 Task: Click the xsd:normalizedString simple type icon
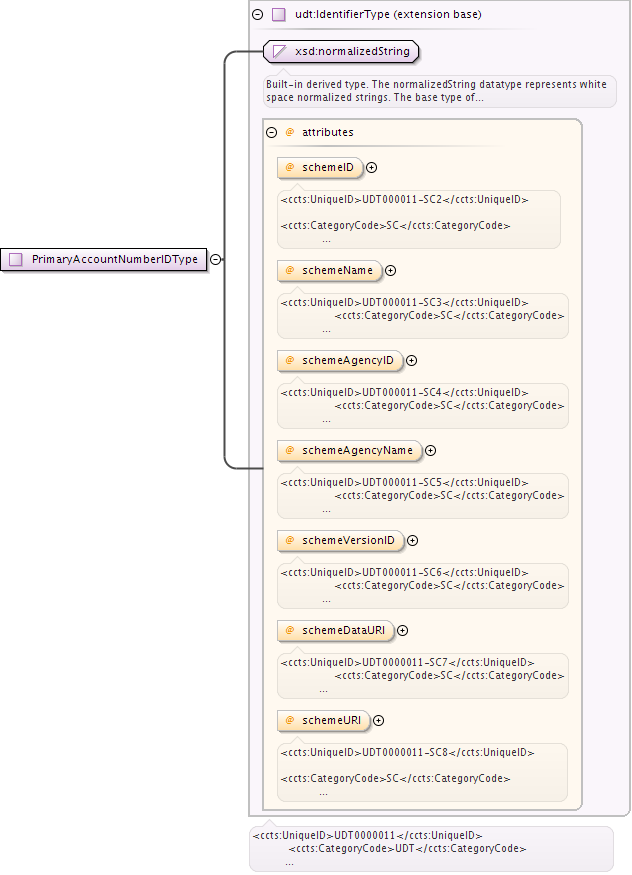[x=279, y=52]
